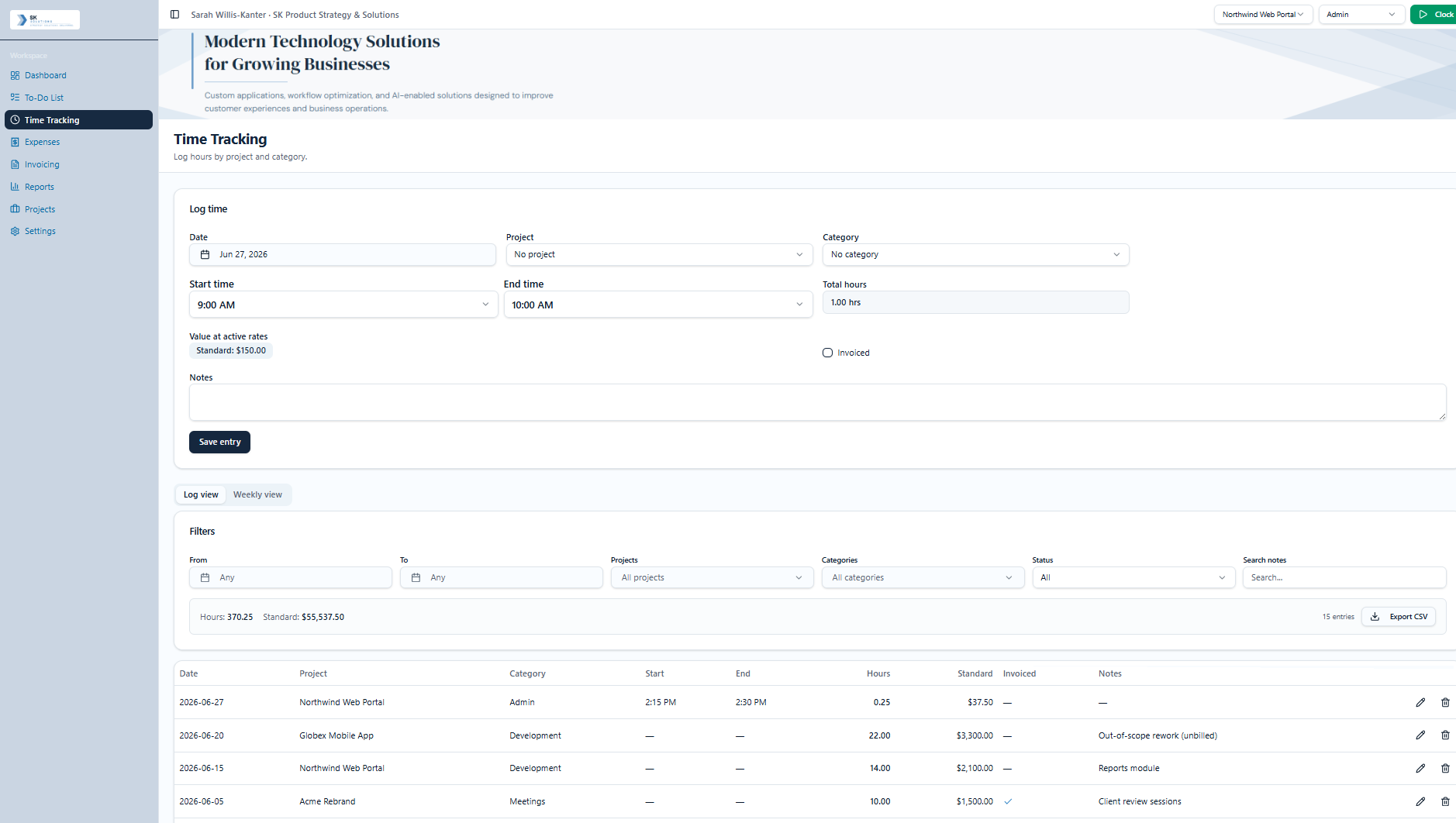The image size is (1456, 823).
Task: Click the 'Meetings' category cell
Action: tap(527, 801)
